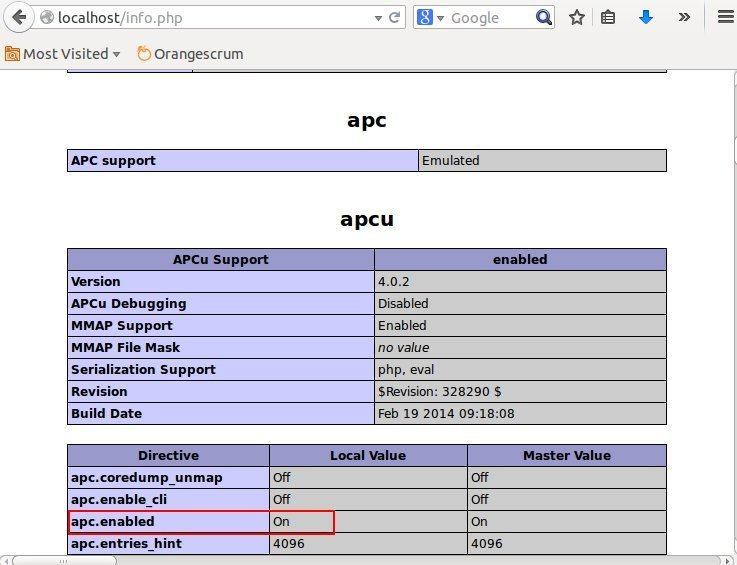This screenshot has height=565, width=737.
Task: Show bookmarks list icon
Action: [x=608, y=18]
